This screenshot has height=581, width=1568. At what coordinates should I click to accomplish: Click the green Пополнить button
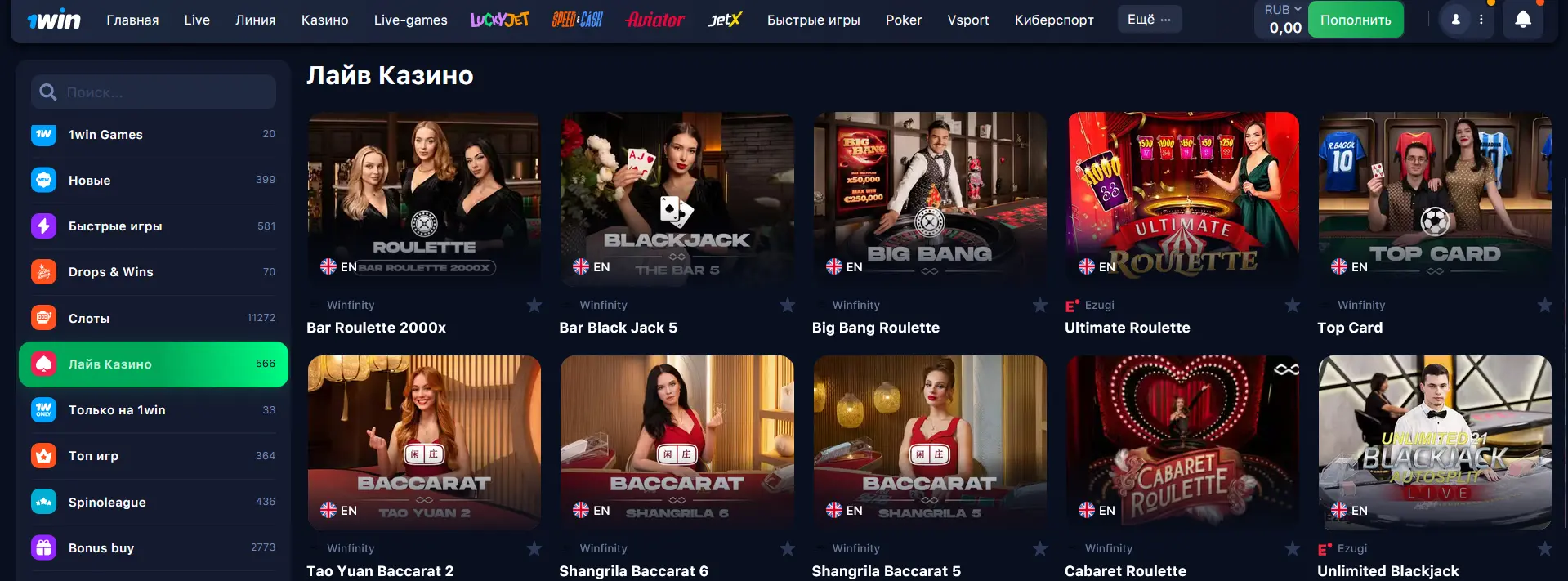(1356, 20)
